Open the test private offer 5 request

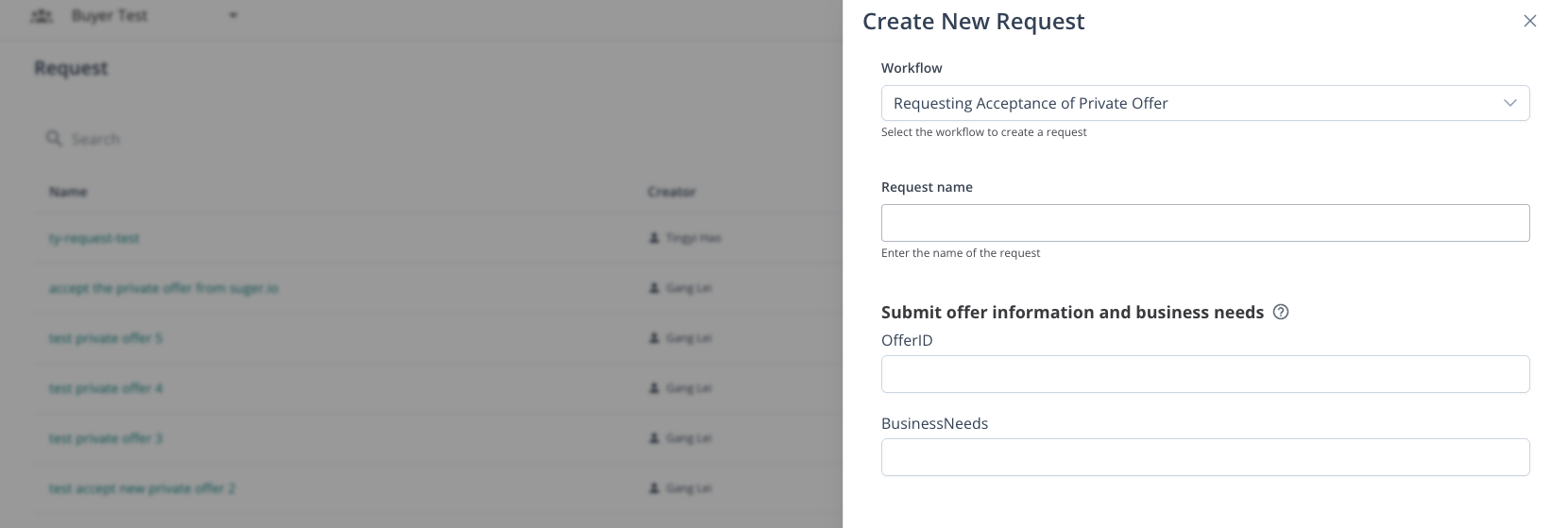(x=106, y=338)
